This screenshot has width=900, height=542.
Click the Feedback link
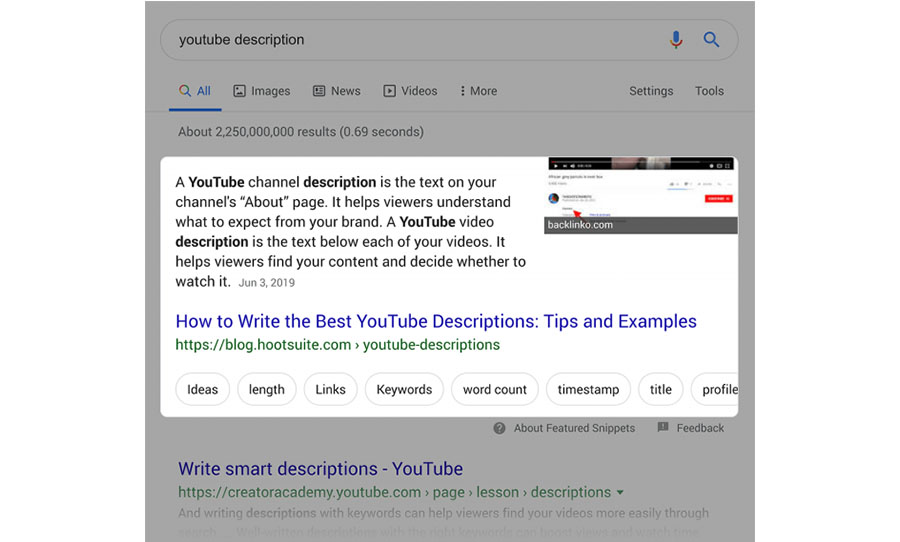700,428
